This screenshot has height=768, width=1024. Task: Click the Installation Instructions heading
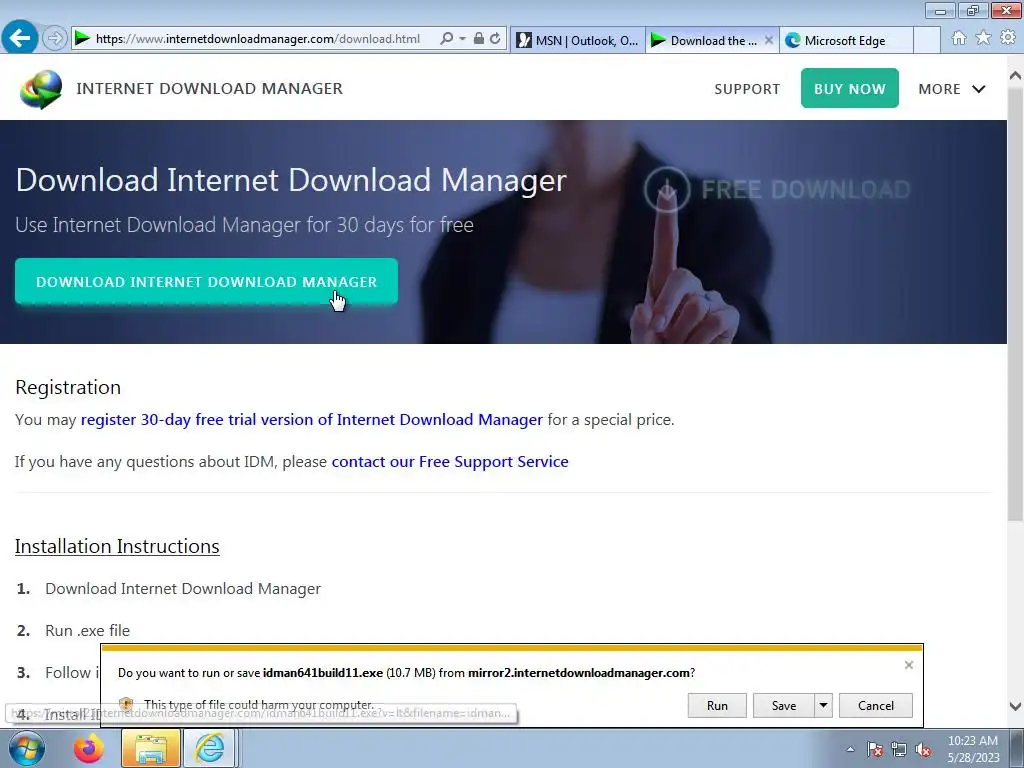pos(117,546)
